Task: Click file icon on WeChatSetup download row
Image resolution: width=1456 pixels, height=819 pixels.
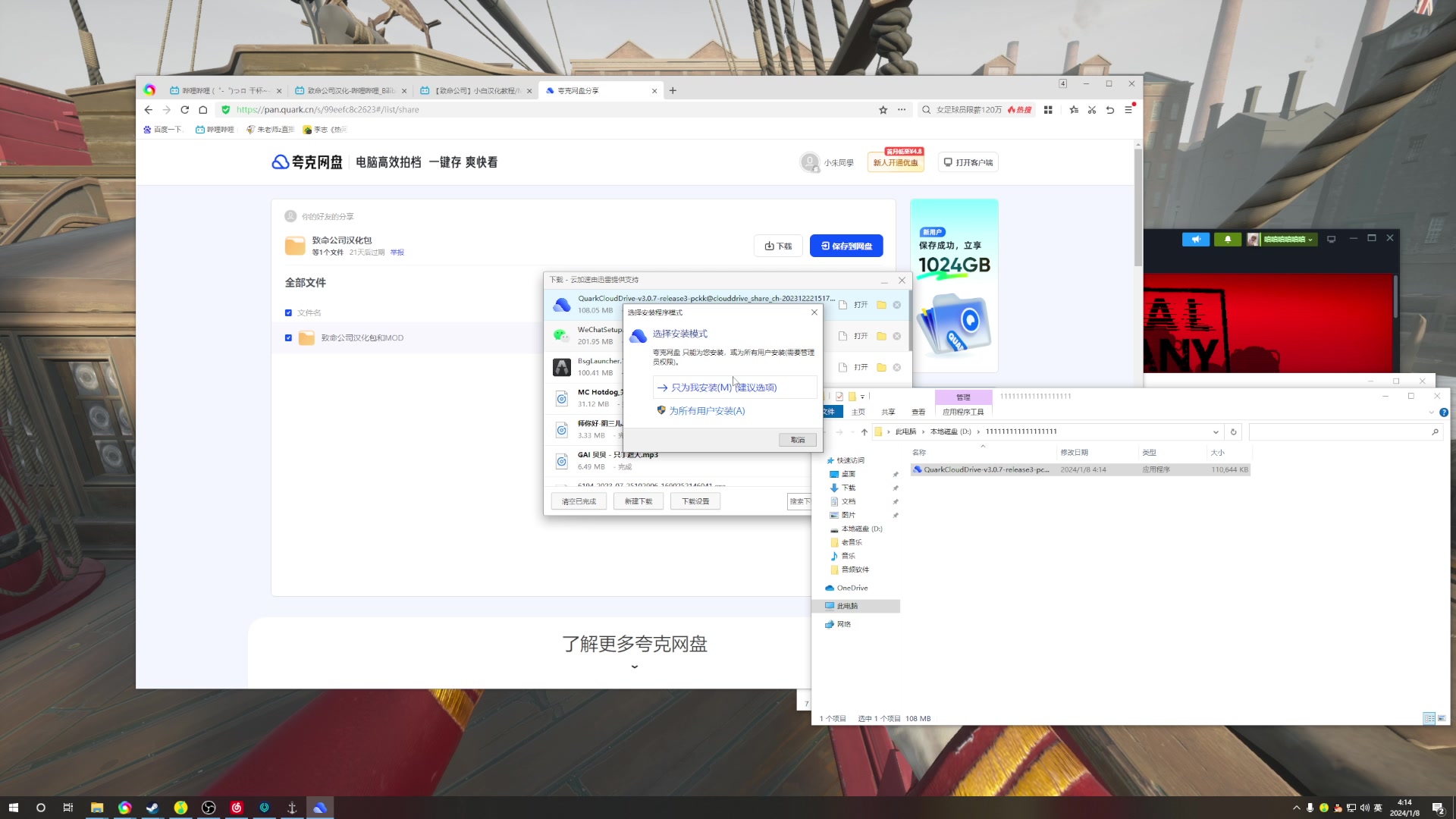Action: pyautogui.click(x=843, y=336)
